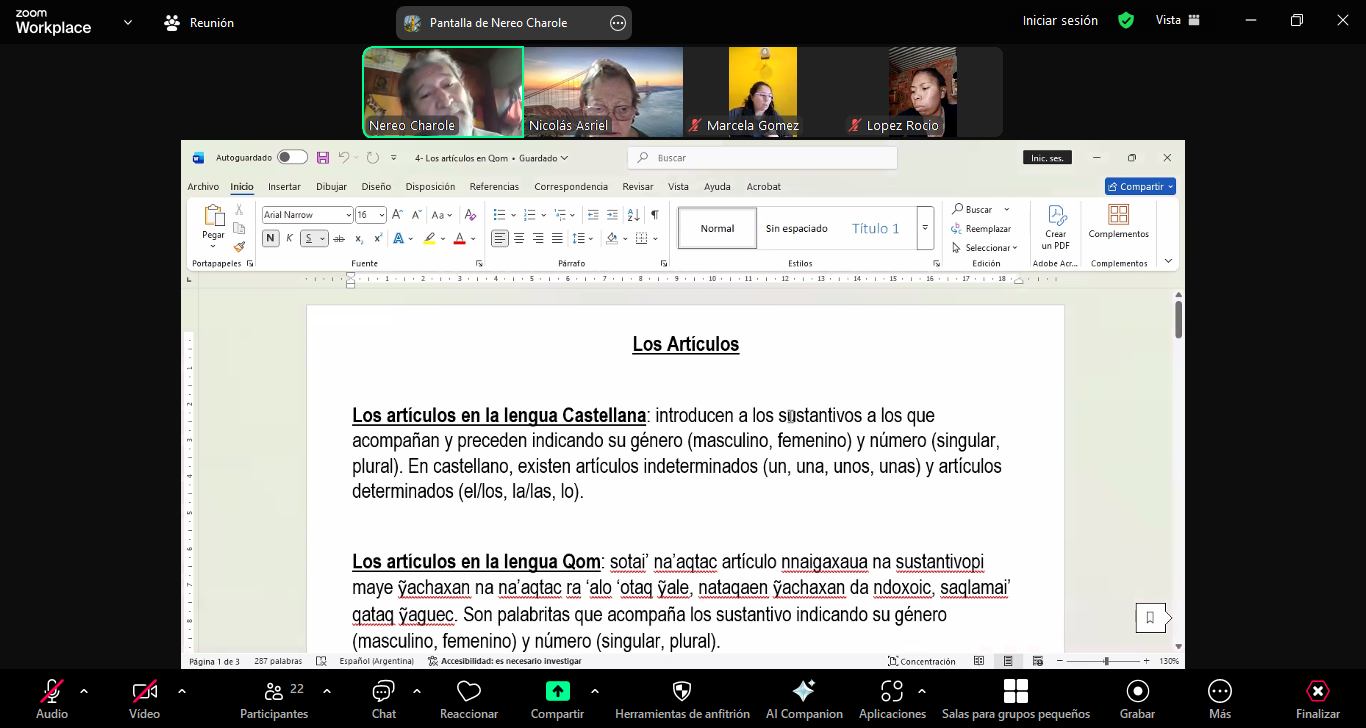This screenshot has height=728, width=1366.
Task: Click the Iniciar sesión link
Action: point(1060,20)
